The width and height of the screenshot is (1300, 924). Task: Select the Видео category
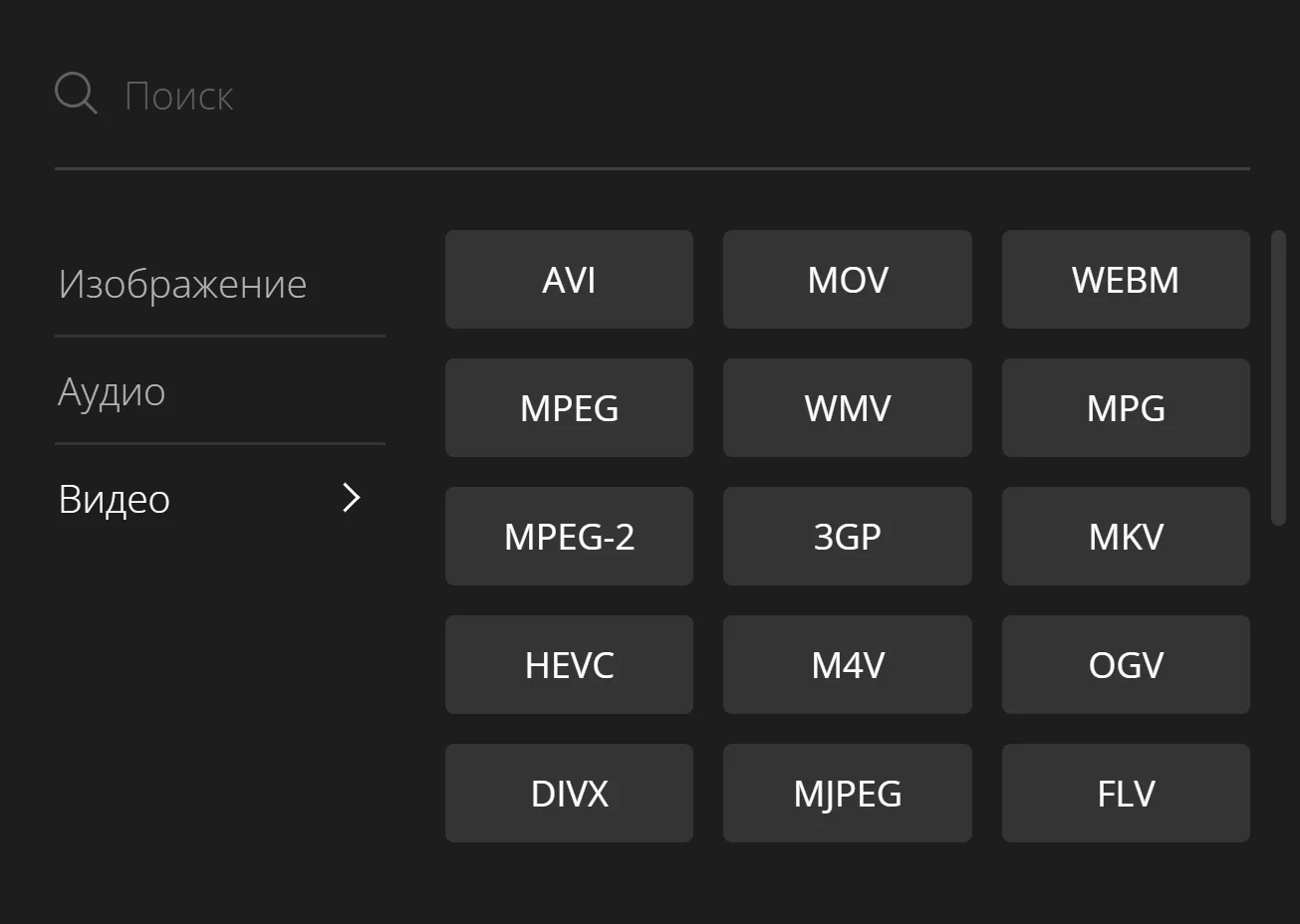(115, 500)
